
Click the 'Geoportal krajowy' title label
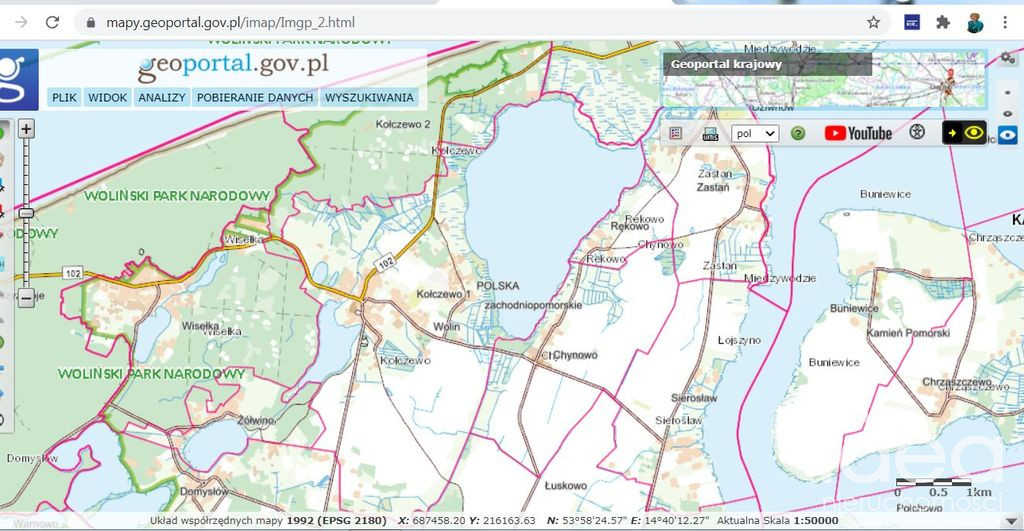726,64
